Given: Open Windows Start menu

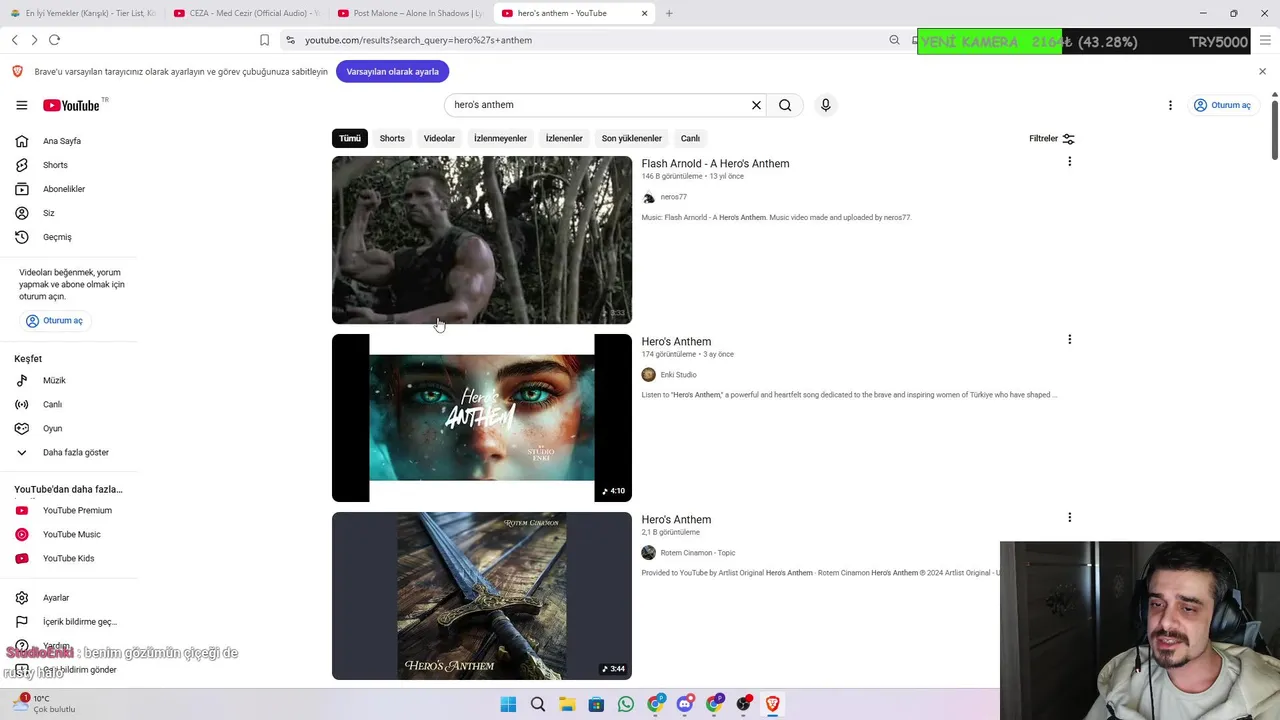Looking at the screenshot, I should (508, 704).
